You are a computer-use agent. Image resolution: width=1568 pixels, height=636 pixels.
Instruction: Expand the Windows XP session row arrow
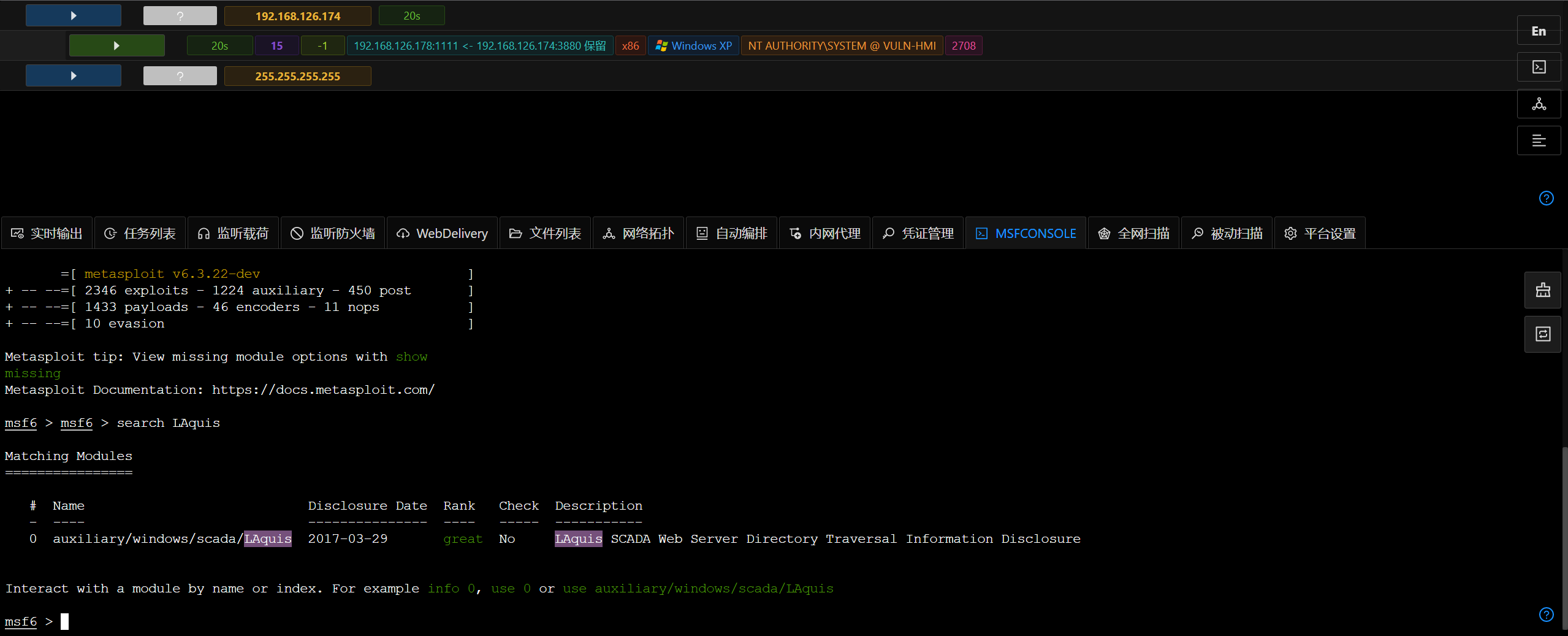click(x=116, y=46)
